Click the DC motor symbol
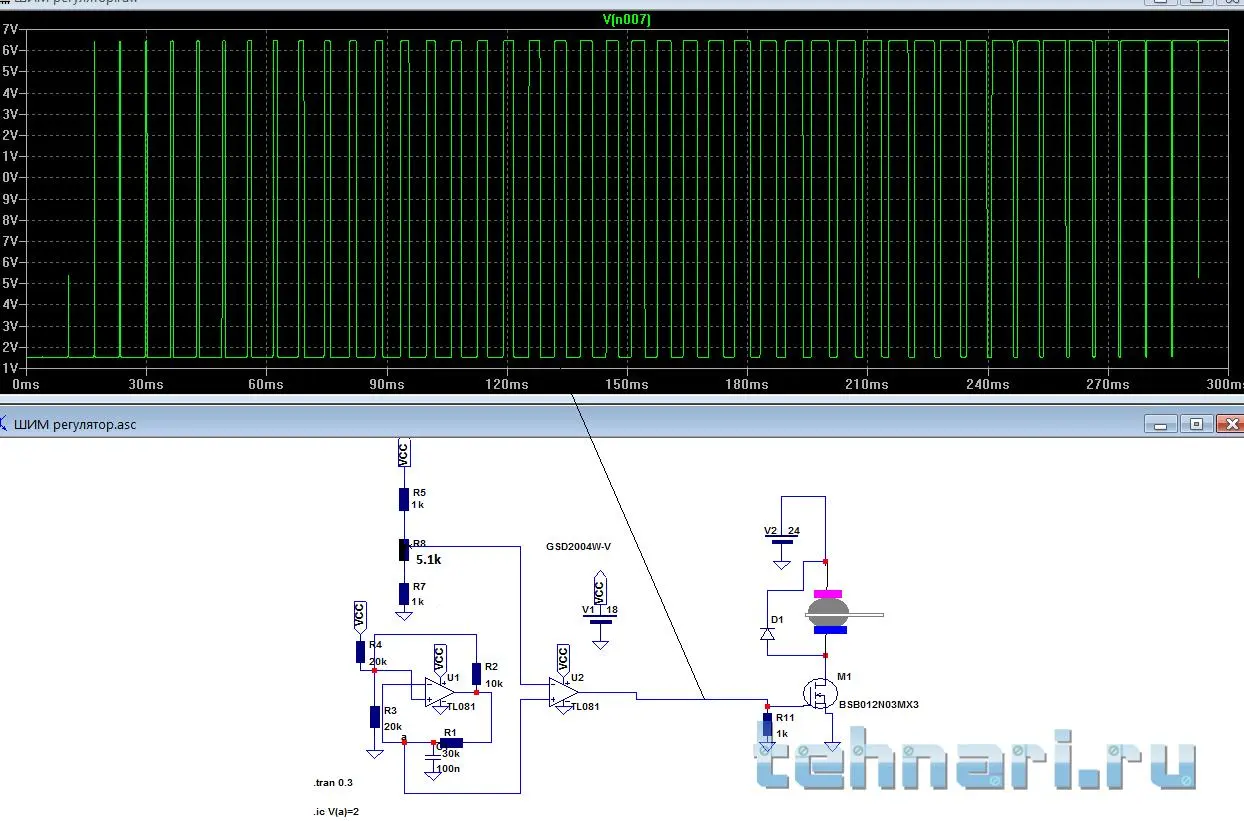The width and height of the screenshot is (1244, 821). point(829,612)
